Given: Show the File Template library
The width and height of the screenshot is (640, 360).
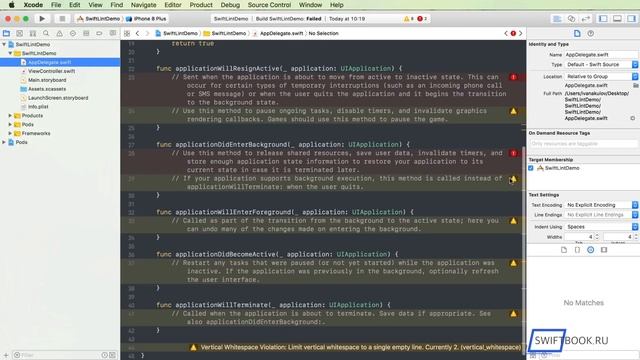Looking at the screenshot, I should click(564, 250).
